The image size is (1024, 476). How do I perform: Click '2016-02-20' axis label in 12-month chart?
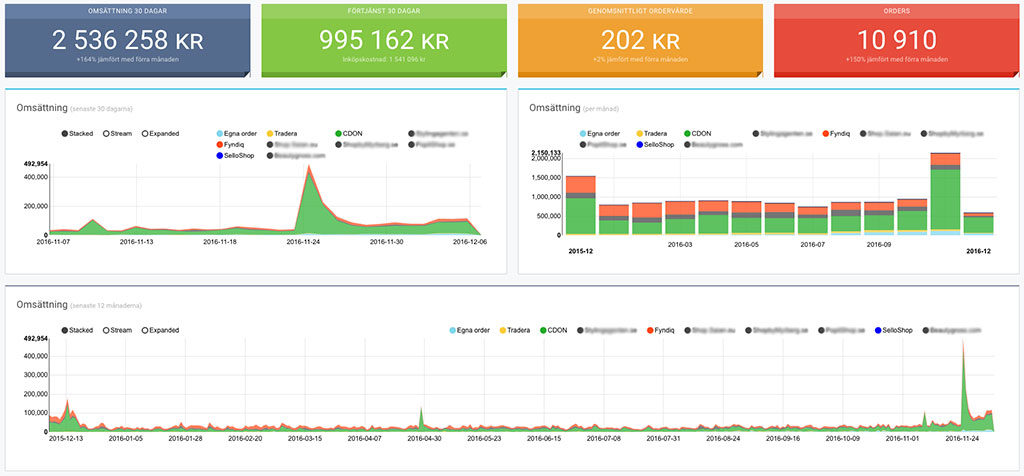(245, 439)
